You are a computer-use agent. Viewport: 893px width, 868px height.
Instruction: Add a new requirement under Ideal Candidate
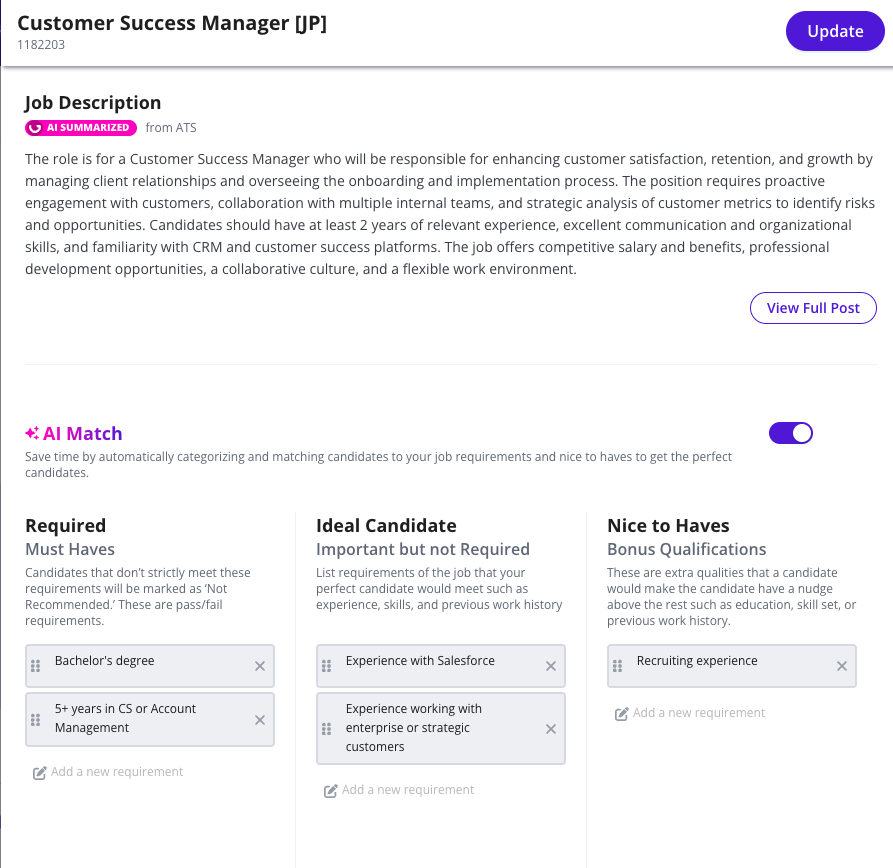coord(399,790)
